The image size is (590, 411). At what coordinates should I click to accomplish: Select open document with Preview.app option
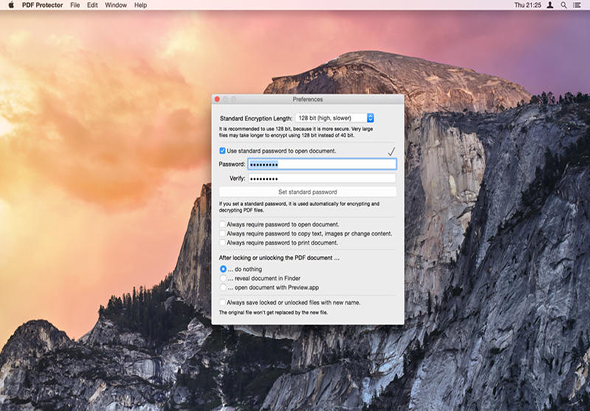click(x=223, y=287)
